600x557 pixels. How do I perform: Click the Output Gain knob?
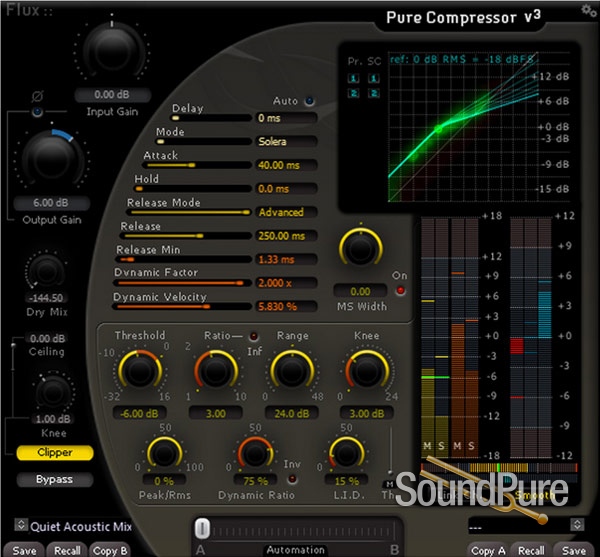52,160
